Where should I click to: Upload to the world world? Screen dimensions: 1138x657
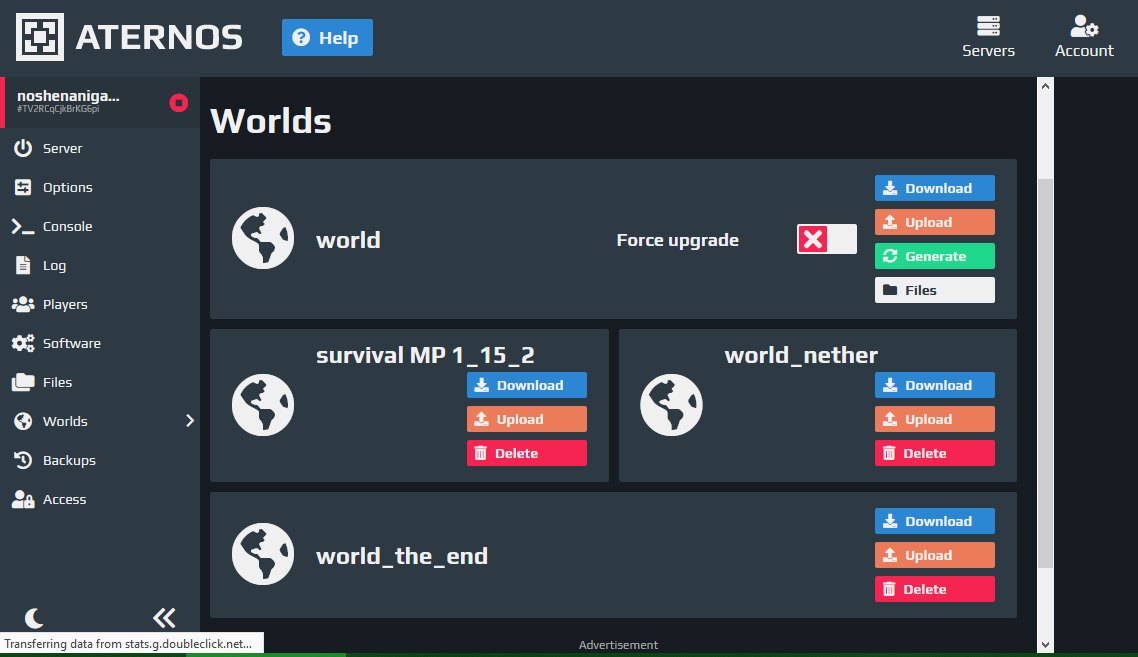coord(935,222)
